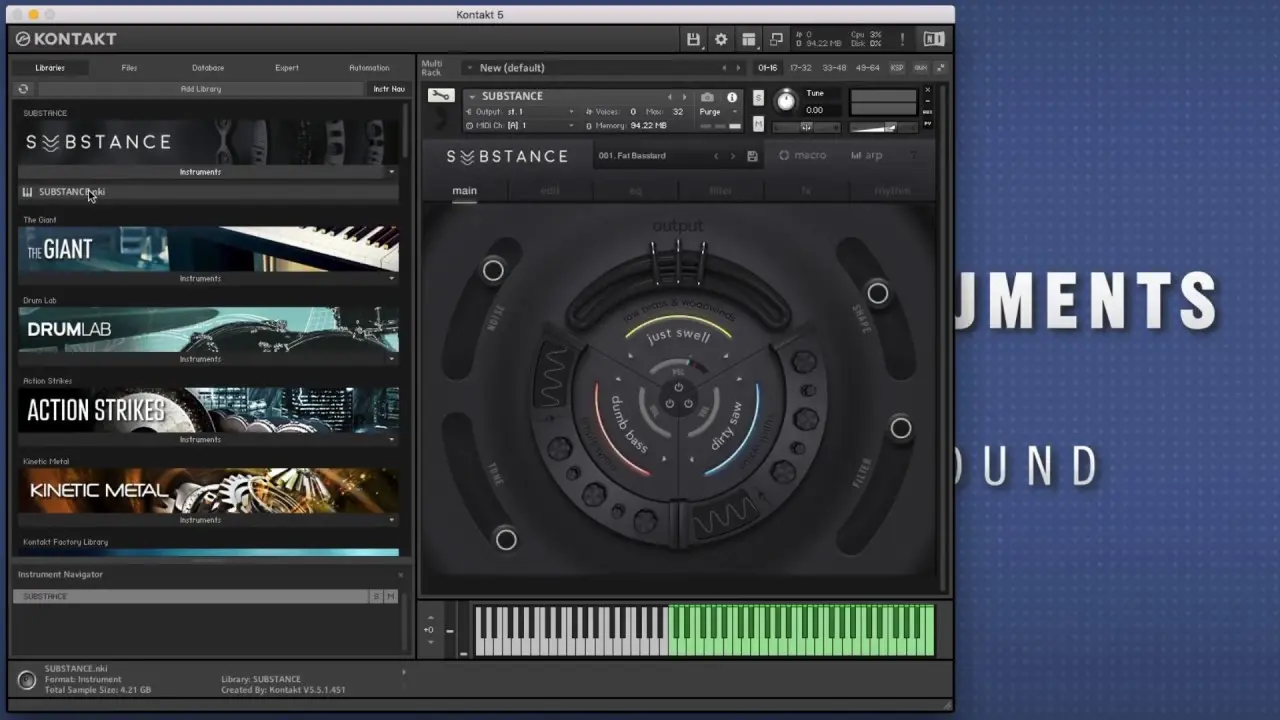Click the Instr Nav button

point(389,89)
